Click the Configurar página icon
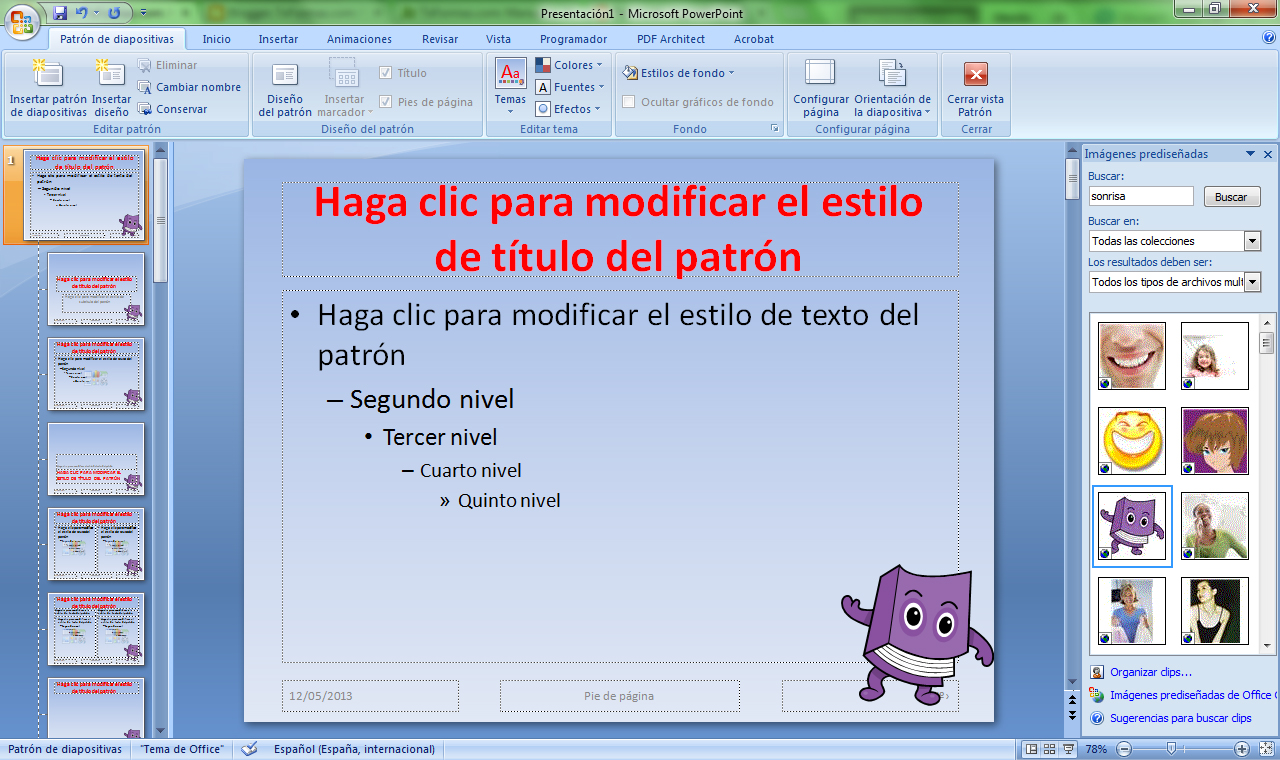 pyautogui.click(x=820, y=74)
